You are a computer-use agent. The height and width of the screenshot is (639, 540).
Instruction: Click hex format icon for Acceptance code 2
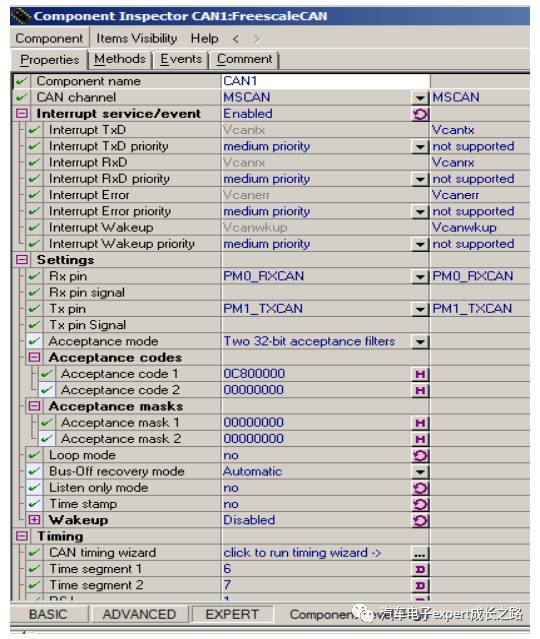(420, 390)
